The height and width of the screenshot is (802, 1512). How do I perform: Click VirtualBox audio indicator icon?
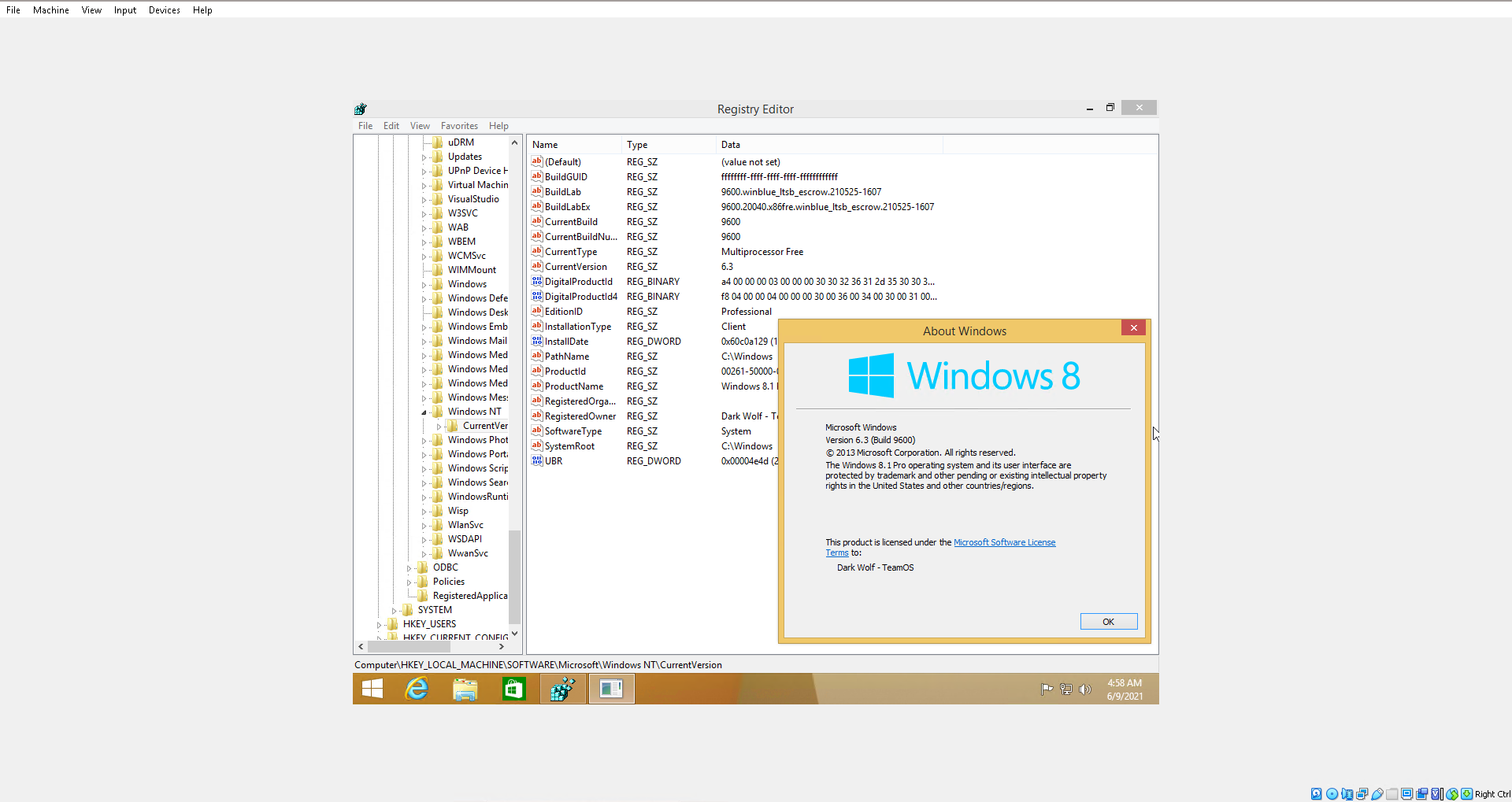tap(1347, 794)
